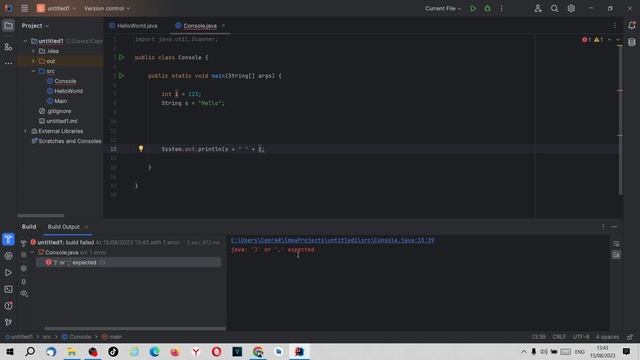
Task: Open the Notifications bell
Action: coord(632,26)
